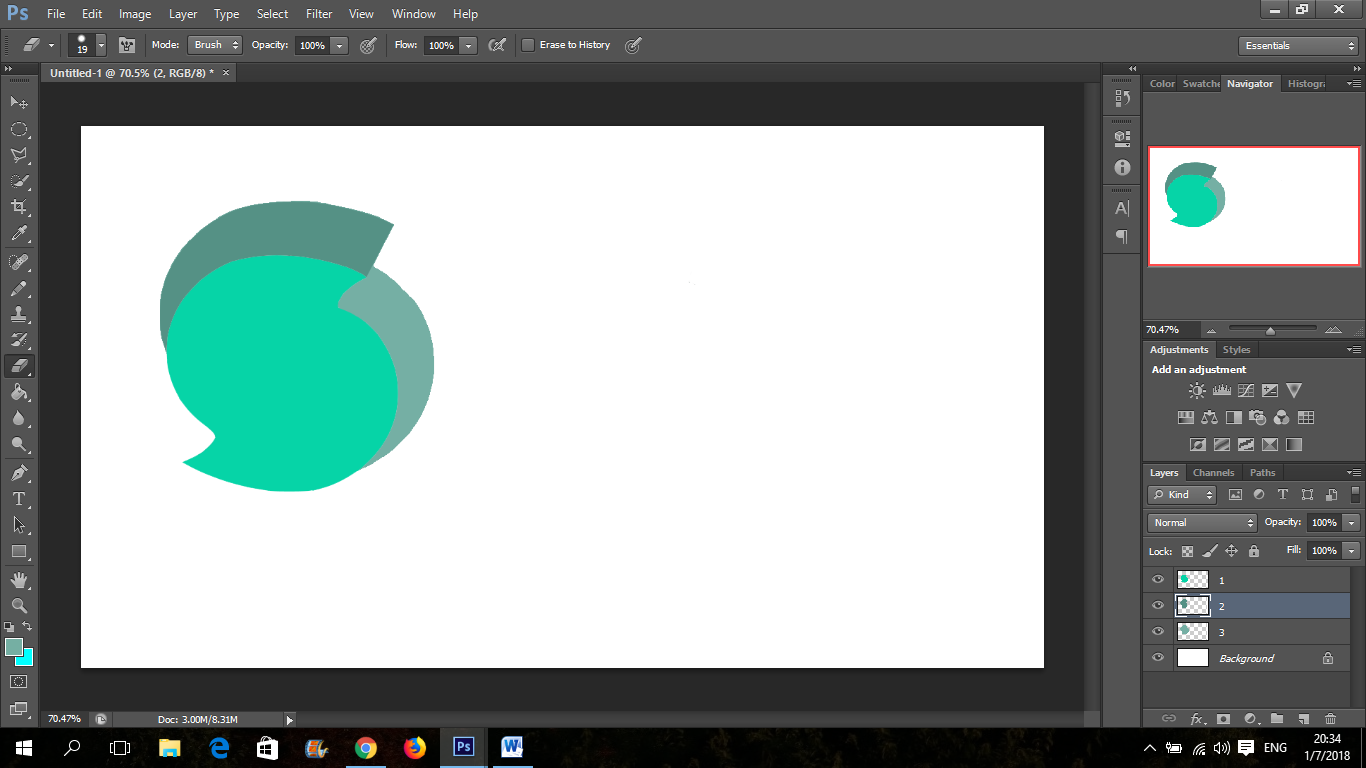
Task: Click the Navigator zoom slider handle
Action: click(1270, 330)
